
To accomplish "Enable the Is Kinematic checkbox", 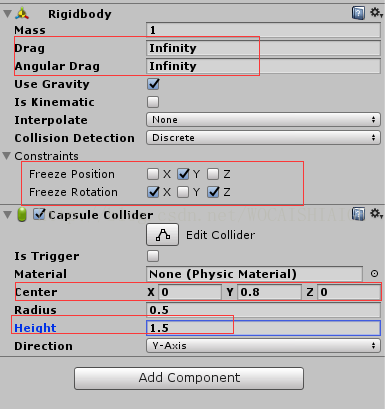I will pos(153,102).
